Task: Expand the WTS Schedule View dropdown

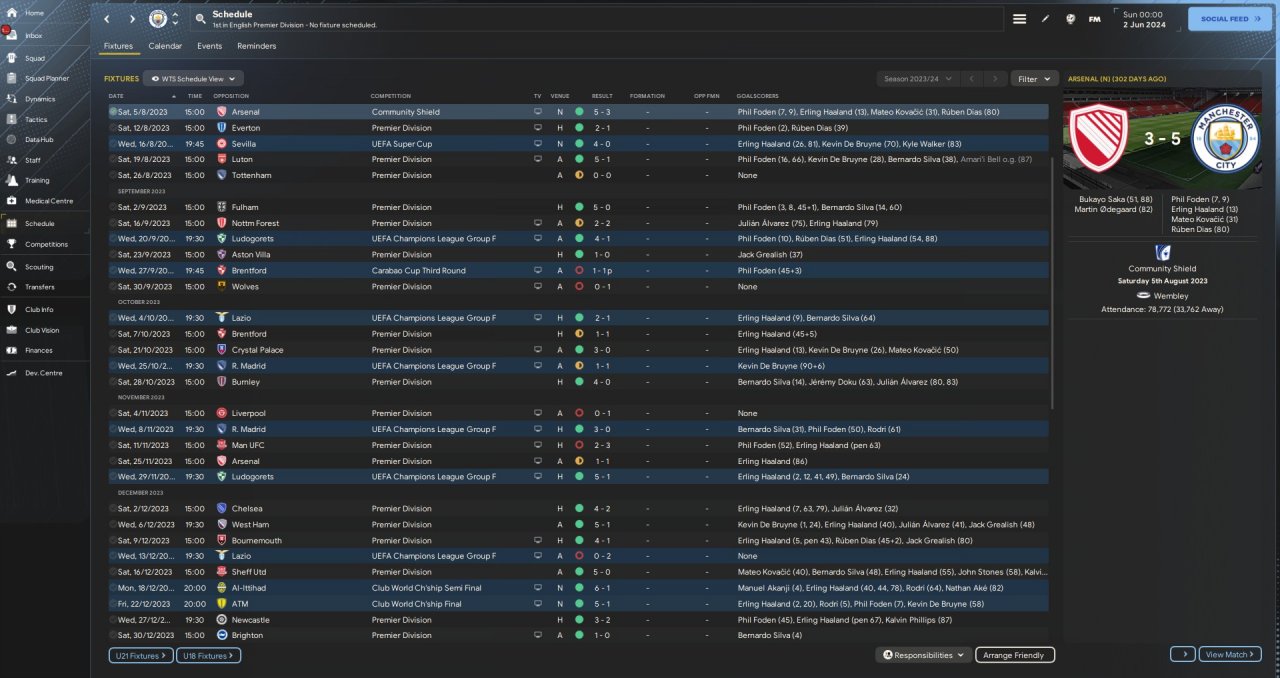Action: (x=193, y=78)
